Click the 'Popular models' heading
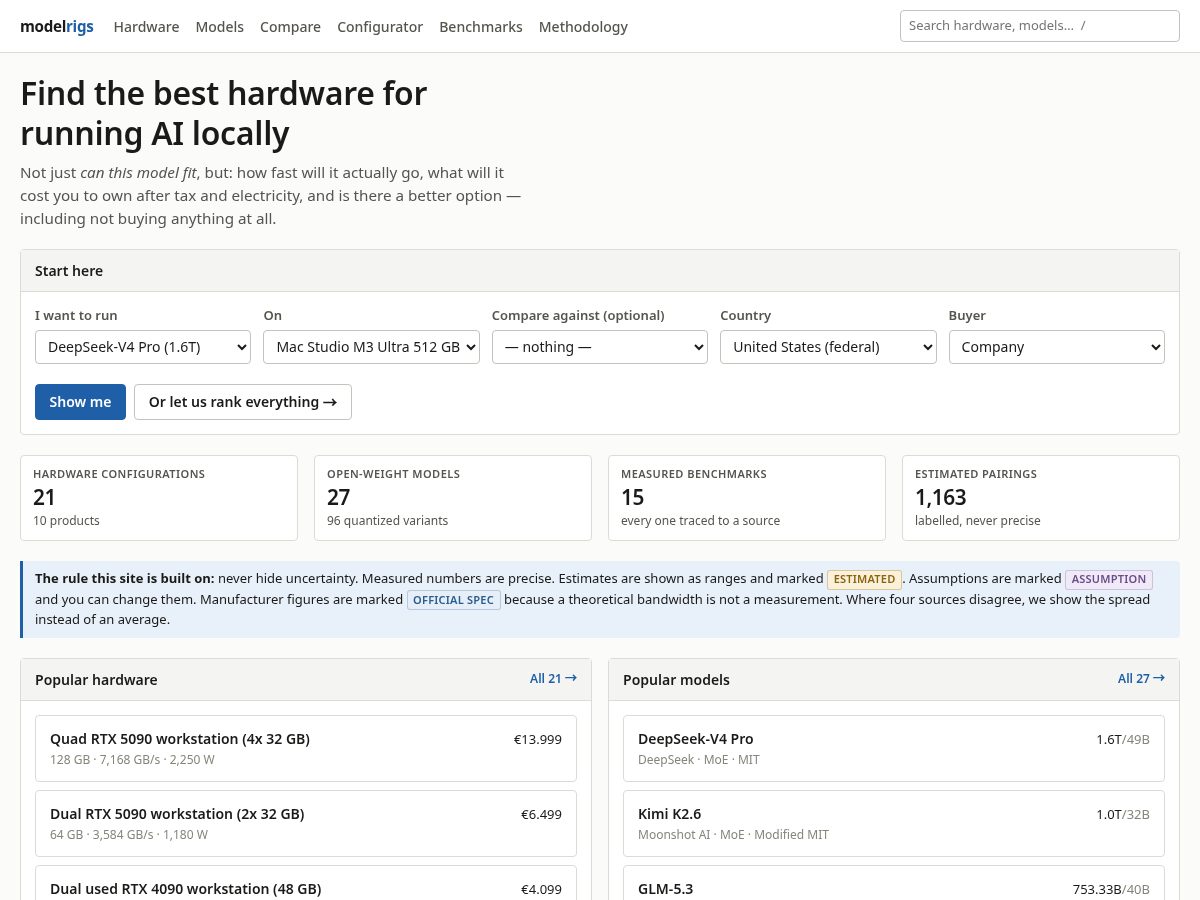The image size is (1200, 900). (676, 680)
